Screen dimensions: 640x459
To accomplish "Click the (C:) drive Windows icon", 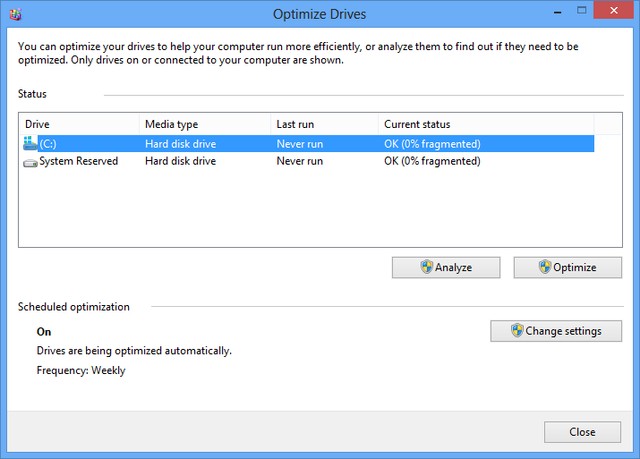I will pyautogui.click(x=30, y=144).
